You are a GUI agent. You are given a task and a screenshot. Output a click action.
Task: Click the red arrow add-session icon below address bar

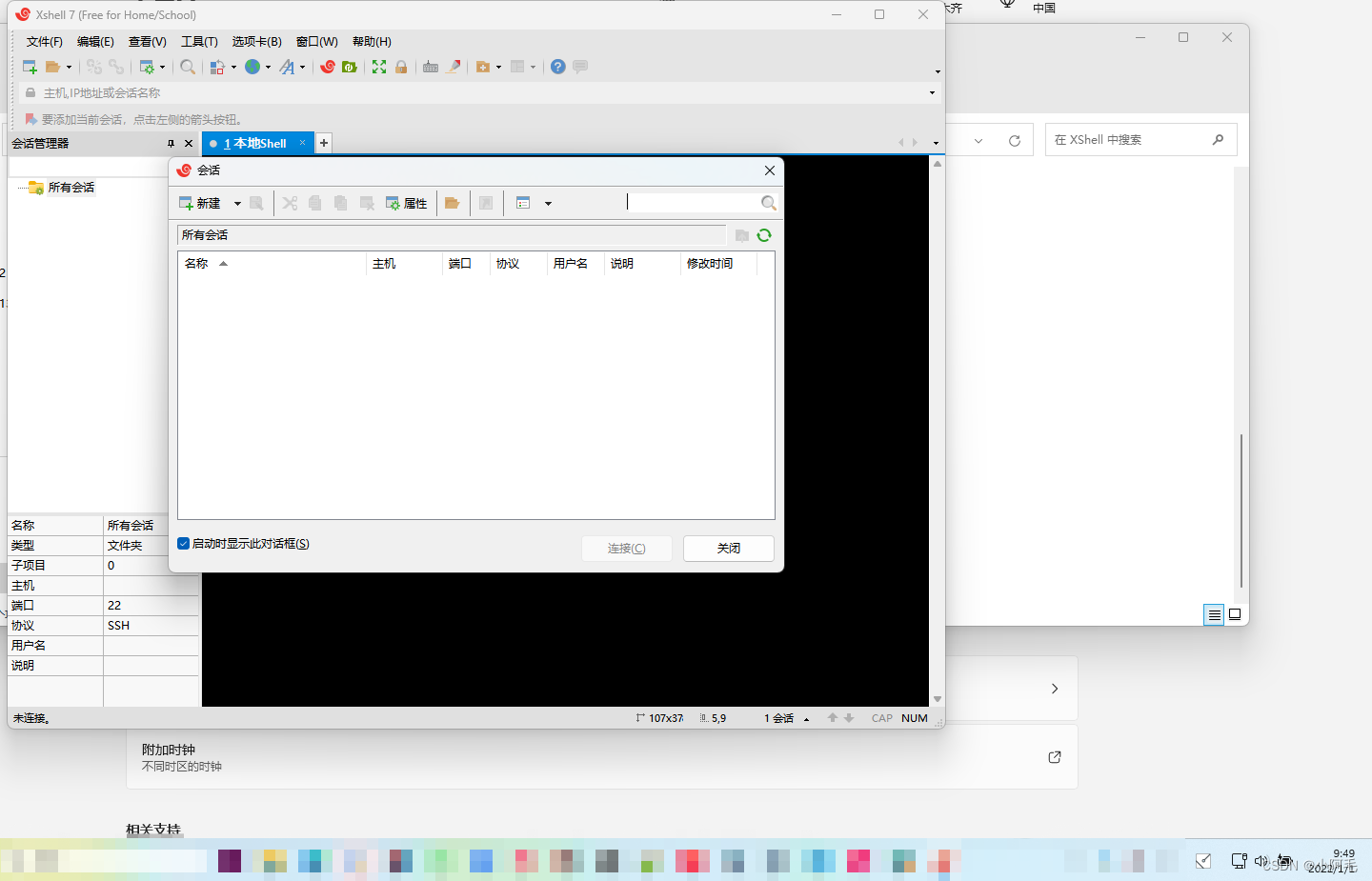coord(31,119)
